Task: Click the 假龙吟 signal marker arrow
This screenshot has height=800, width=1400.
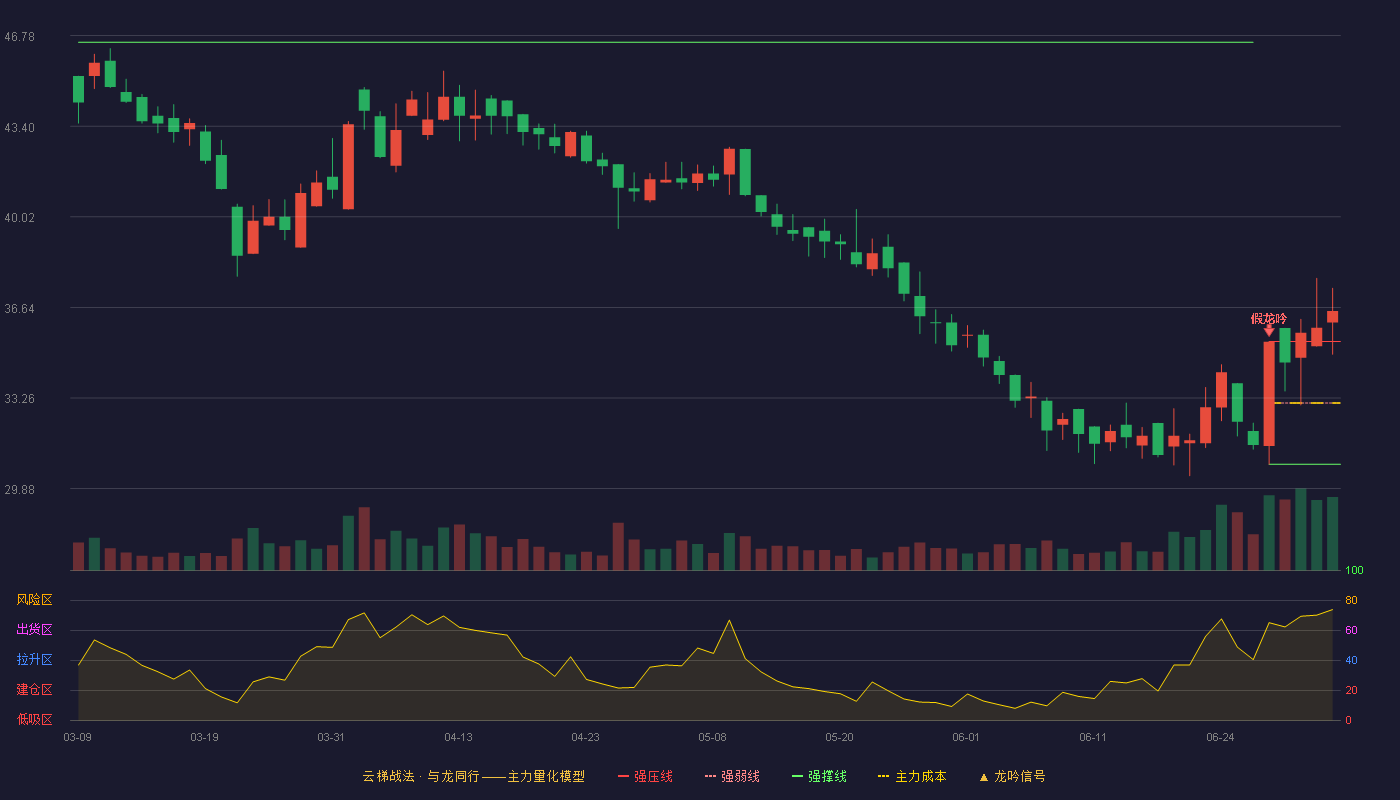Action: (x=1269, y=330)
